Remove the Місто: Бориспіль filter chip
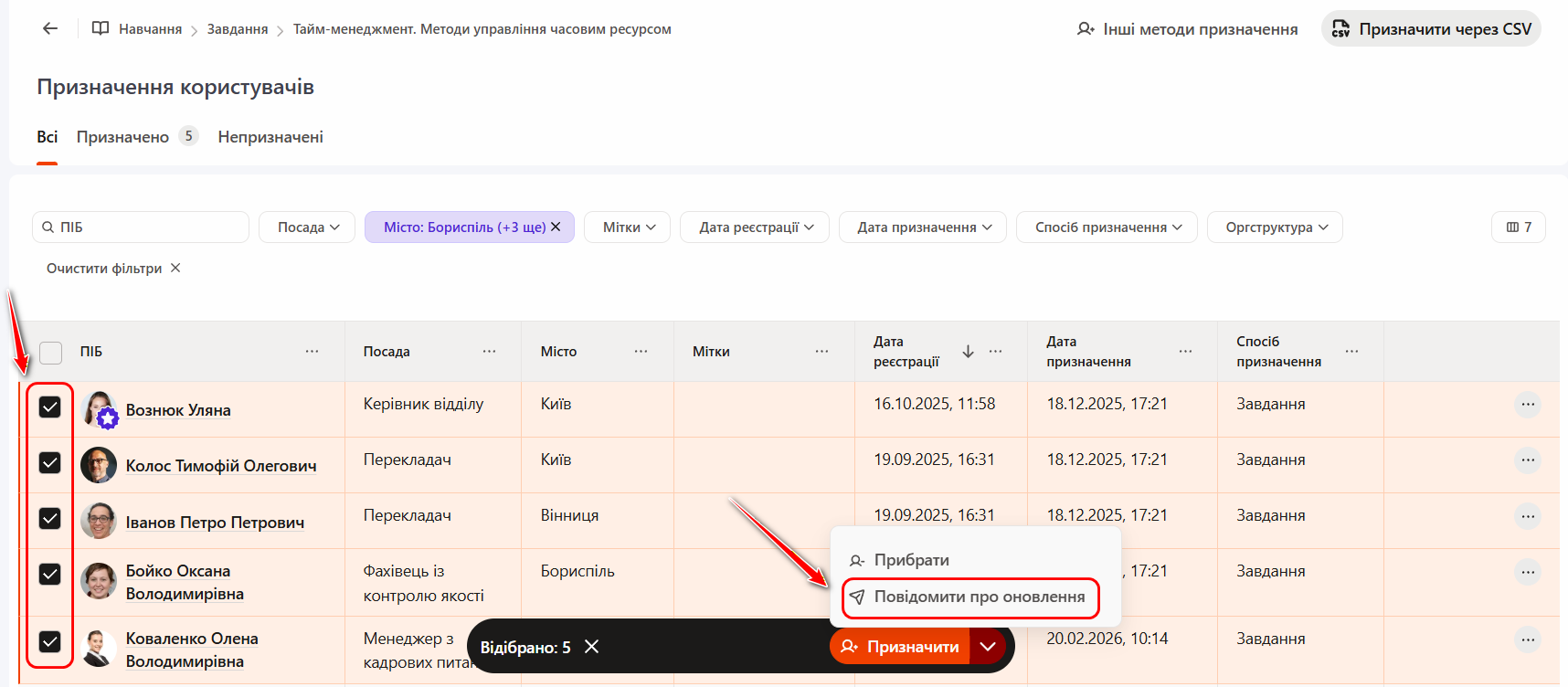Viewport: 1568px width, 687px height. click(x=556, y=227)
